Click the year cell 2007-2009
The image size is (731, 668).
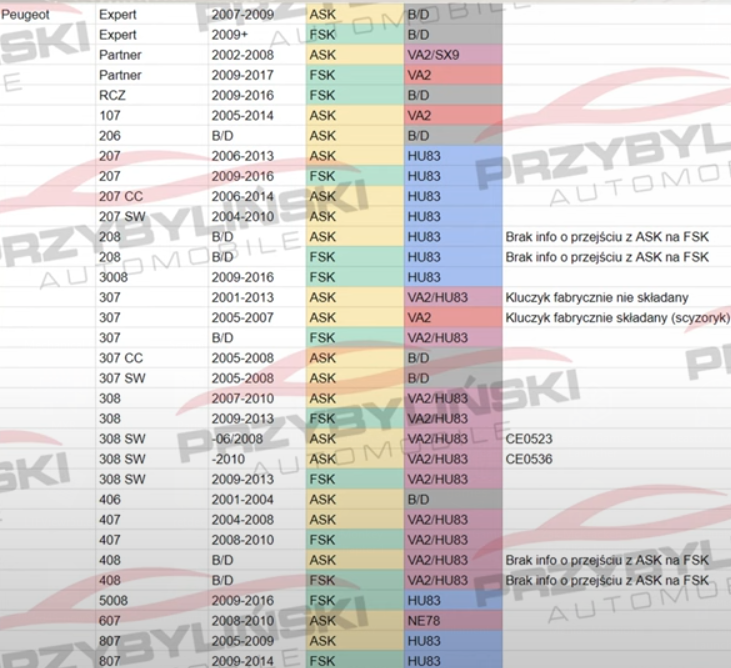click(257, 14)
